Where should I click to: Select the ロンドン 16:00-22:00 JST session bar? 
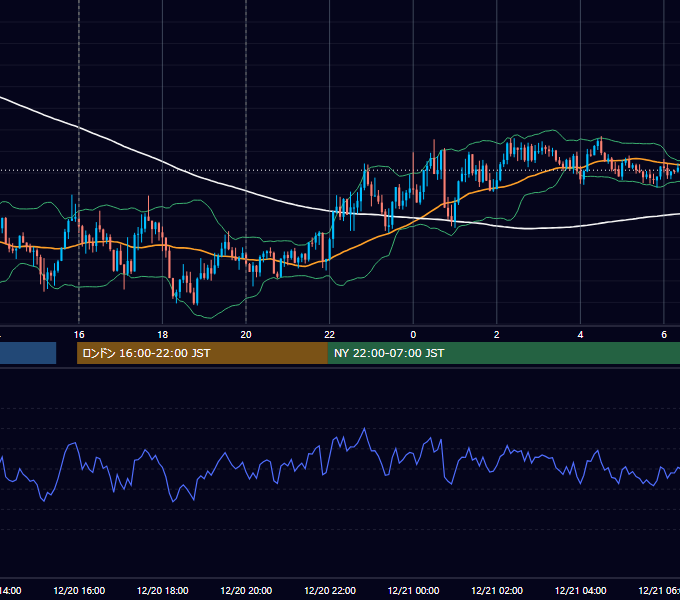202,353
